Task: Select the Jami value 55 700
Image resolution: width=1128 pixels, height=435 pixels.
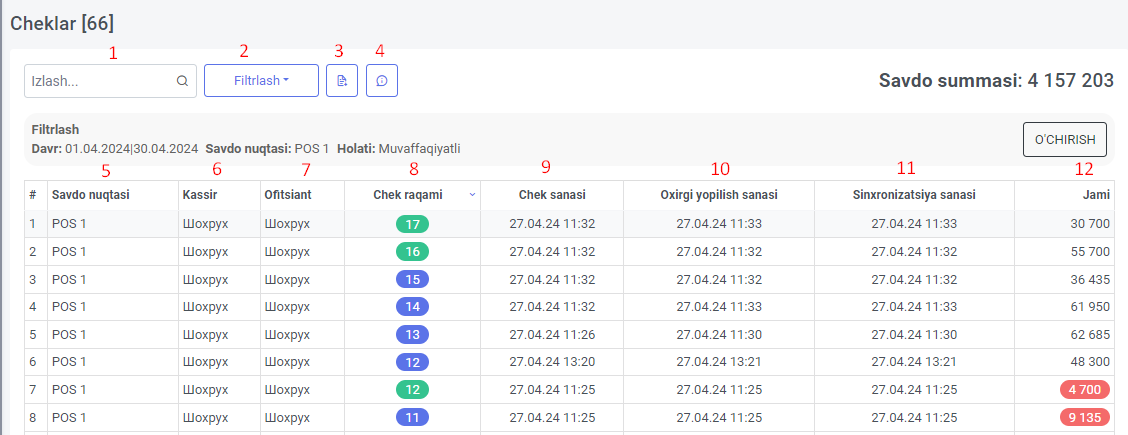Action: [1090, 252]
